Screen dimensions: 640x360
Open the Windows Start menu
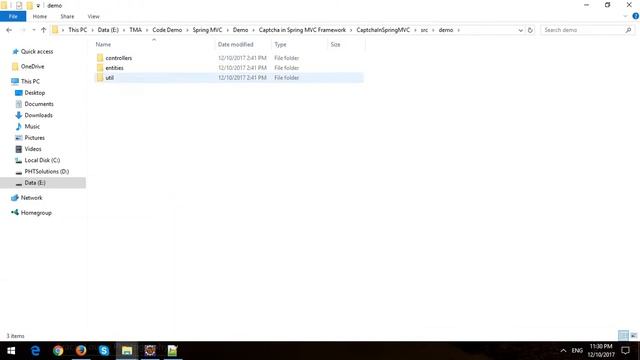[x=11, y=351]
